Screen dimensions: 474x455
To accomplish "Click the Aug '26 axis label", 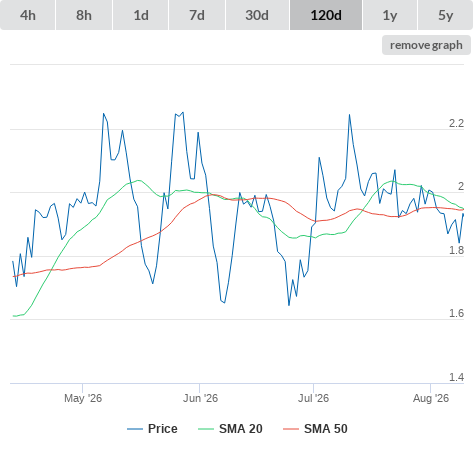I will 431,398.
